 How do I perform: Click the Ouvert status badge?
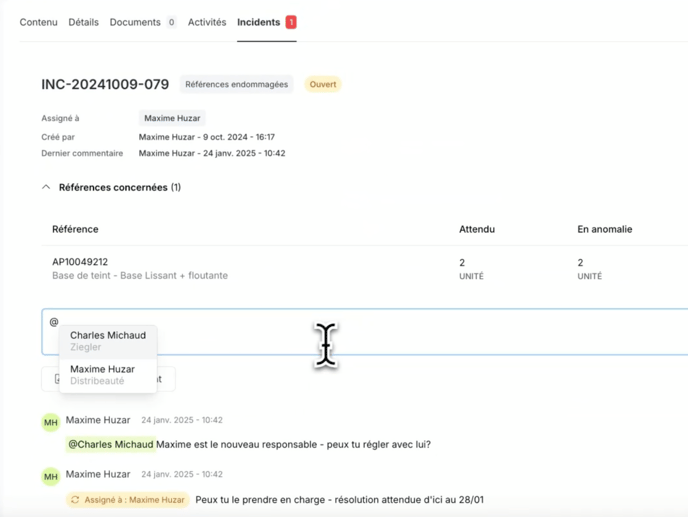[x=322, y=85]
